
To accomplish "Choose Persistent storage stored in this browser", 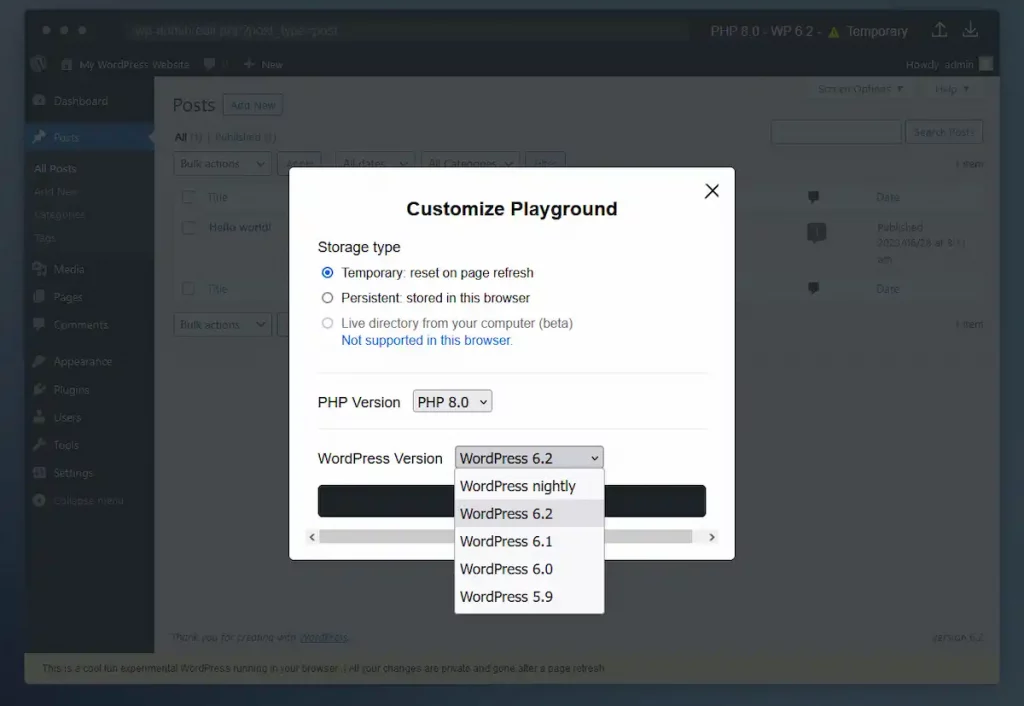I will pos(327,298).
